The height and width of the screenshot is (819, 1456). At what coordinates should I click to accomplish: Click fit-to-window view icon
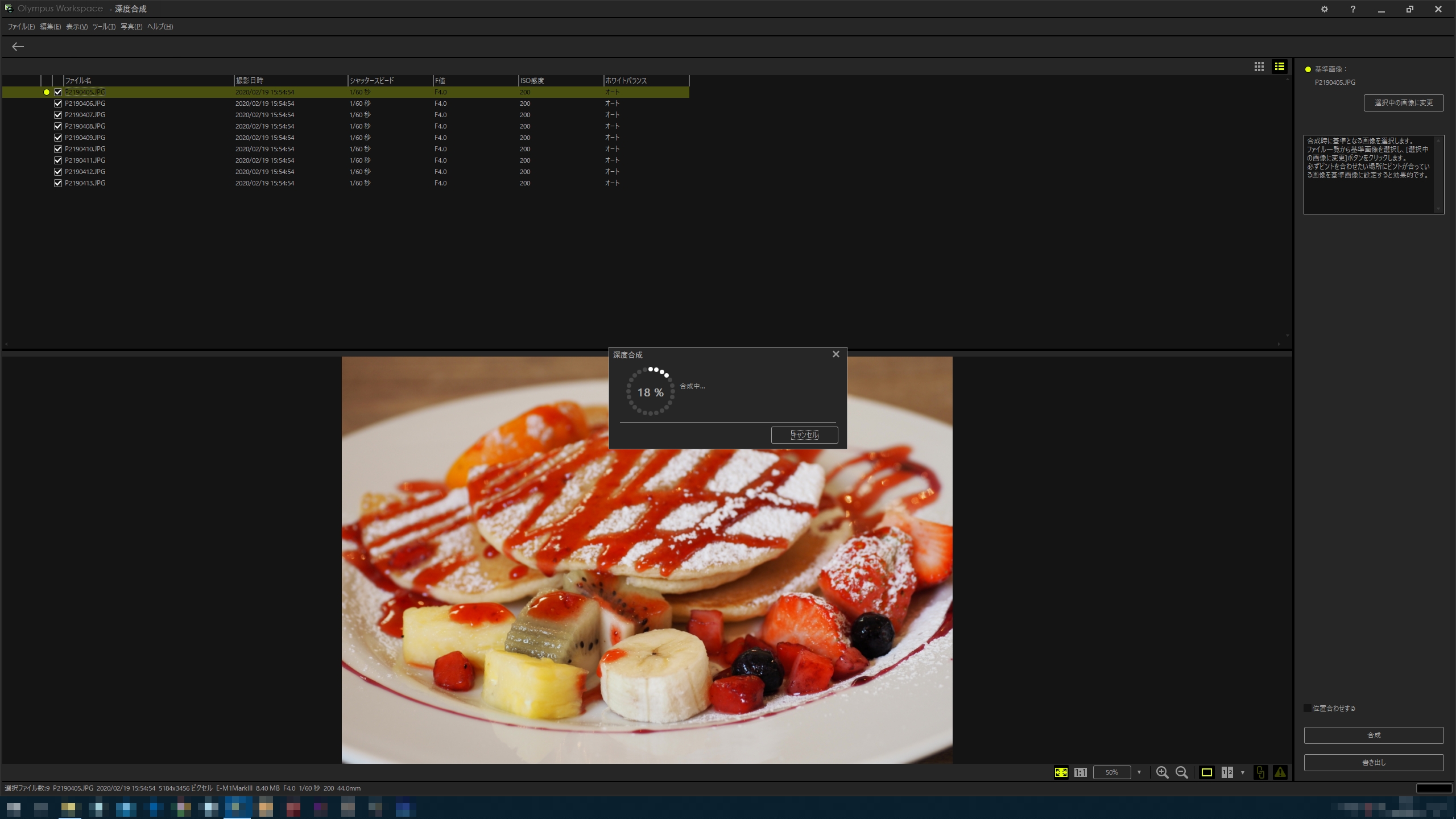point(1061,772)
